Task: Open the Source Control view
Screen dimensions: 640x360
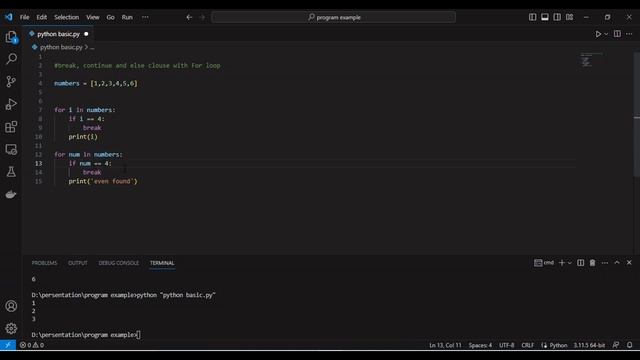Action: [x=11, y=82]
